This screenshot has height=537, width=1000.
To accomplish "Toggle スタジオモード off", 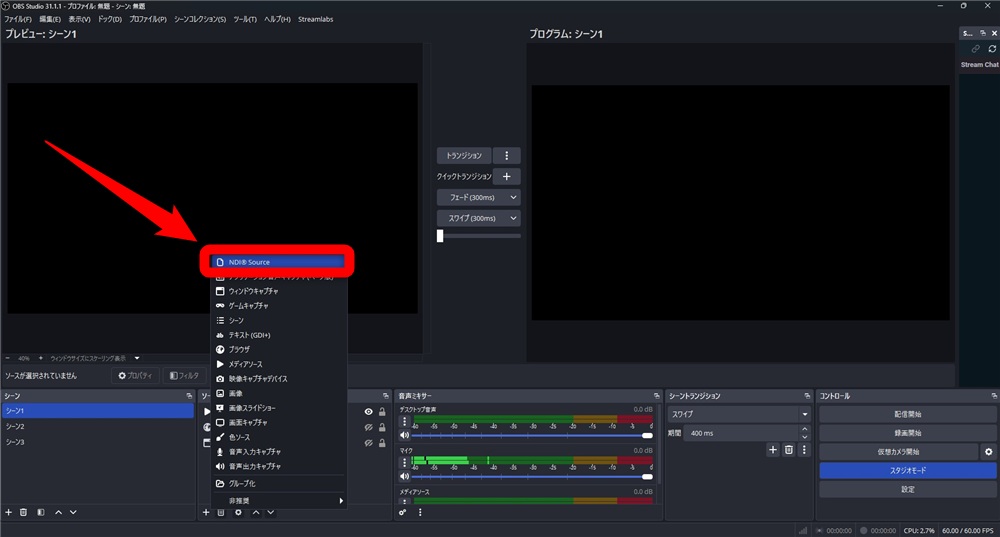I will tap(908, 471).
